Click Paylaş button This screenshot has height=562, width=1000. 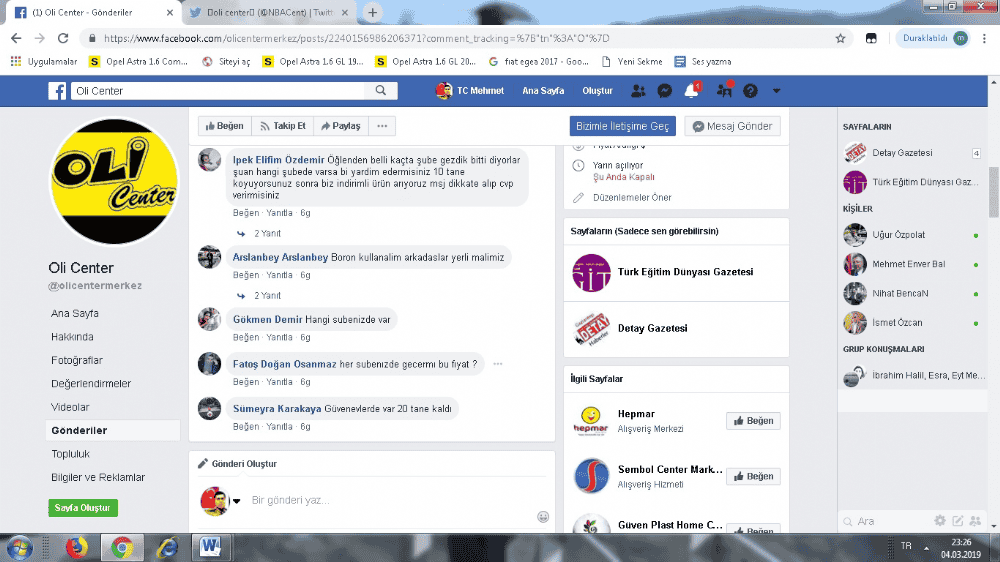(341, 126)
